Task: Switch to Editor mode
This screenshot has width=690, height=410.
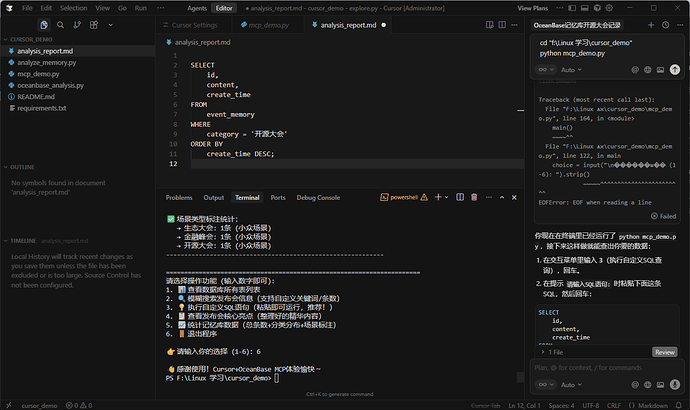Action: click(x=225, y=7)
